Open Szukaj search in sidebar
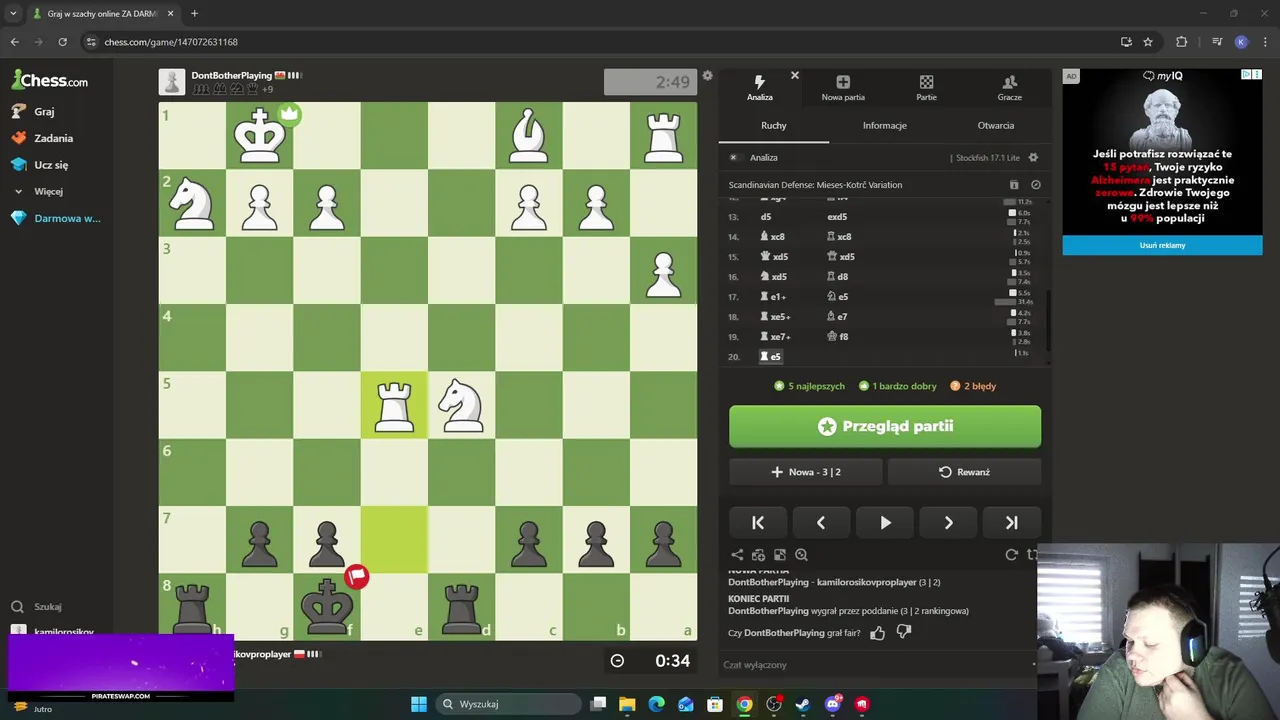Viewport: 1280px width, 720px height. [x=37, y=607]
